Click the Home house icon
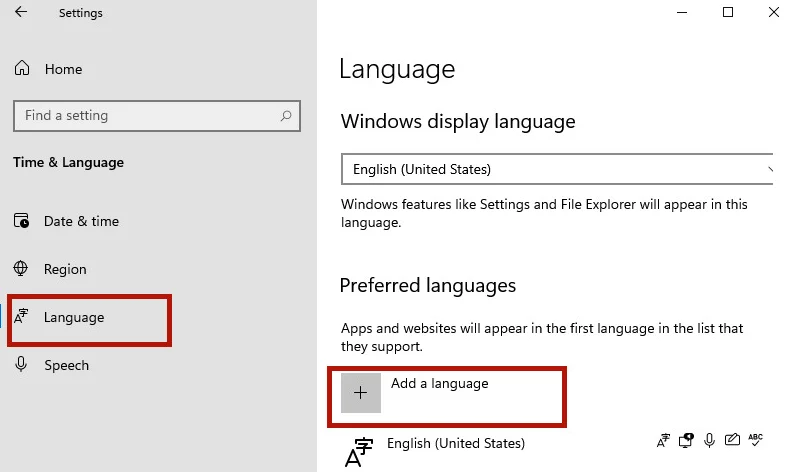 click(22, 68)
